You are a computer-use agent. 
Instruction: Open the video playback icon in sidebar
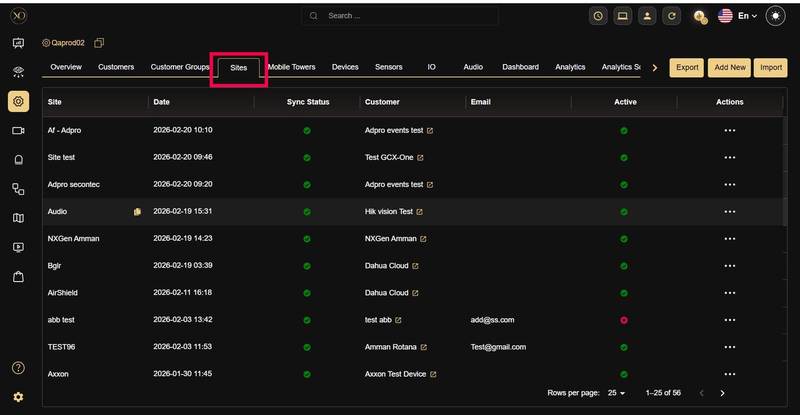(x=18, y=248)
